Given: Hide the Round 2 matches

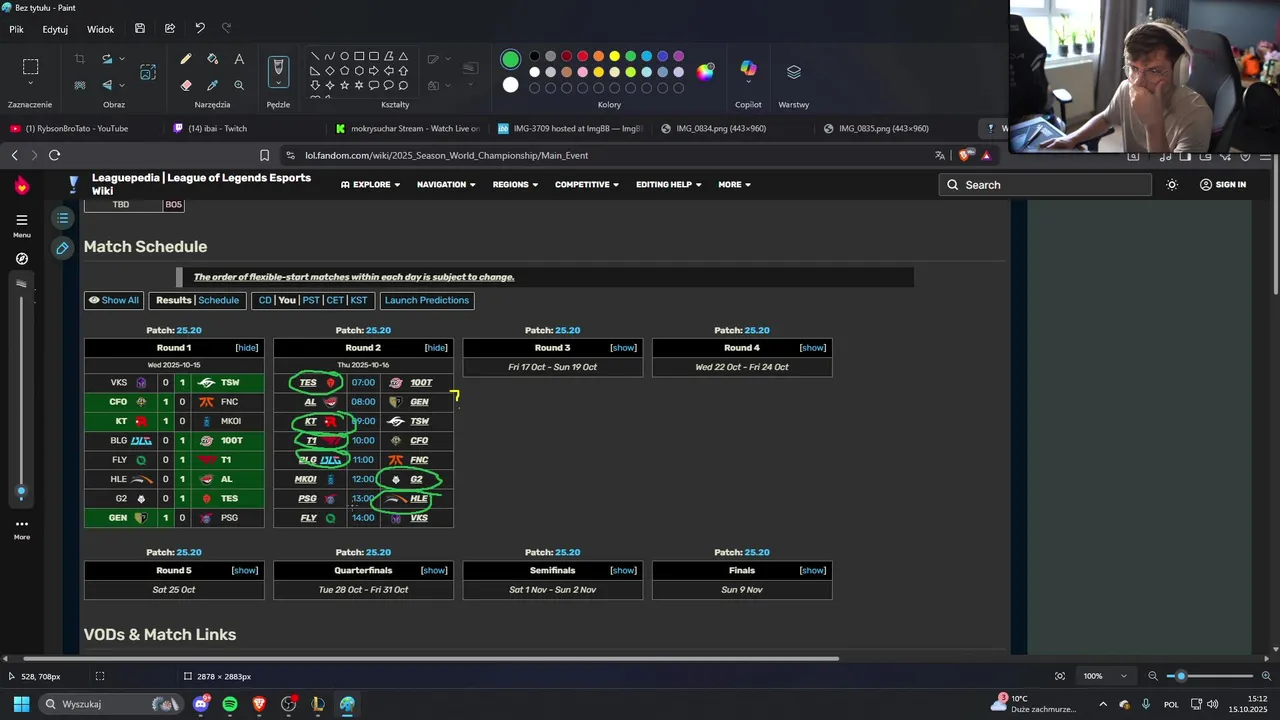Looking at the screenshot, I should 436,348.
